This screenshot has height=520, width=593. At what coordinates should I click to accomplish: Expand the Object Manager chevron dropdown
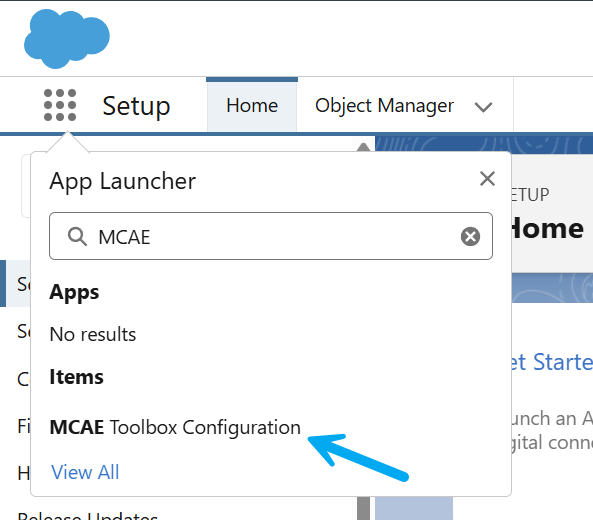(483, 107)
